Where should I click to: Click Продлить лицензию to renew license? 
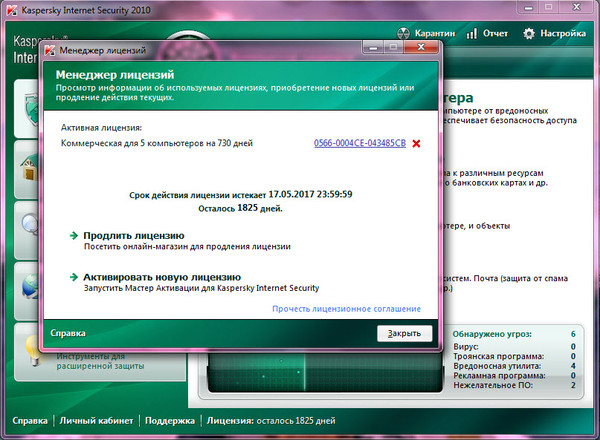click(x=134, y=236)
